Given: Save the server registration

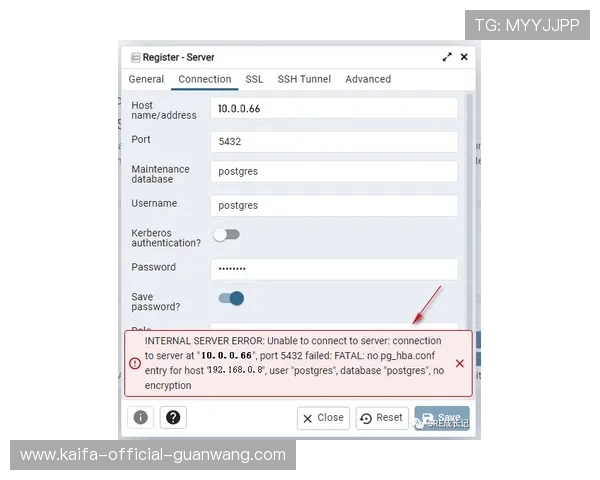Looking at the screenshot, I should coord(442,418).
